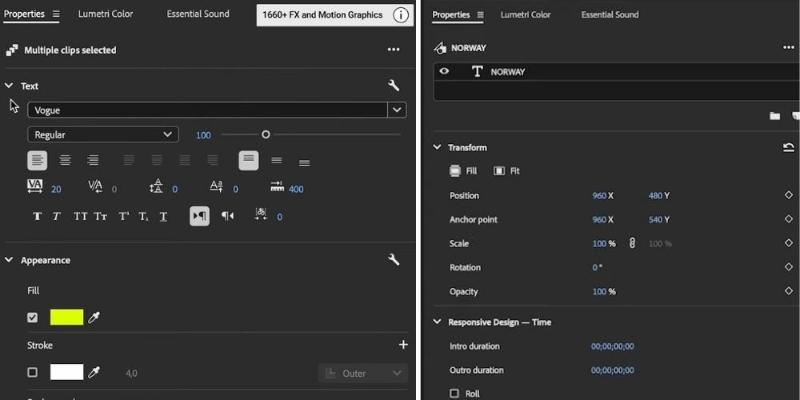Add a new stroke with plus icon
Screen dimensions: 800x400
click(x=403, y=345)
